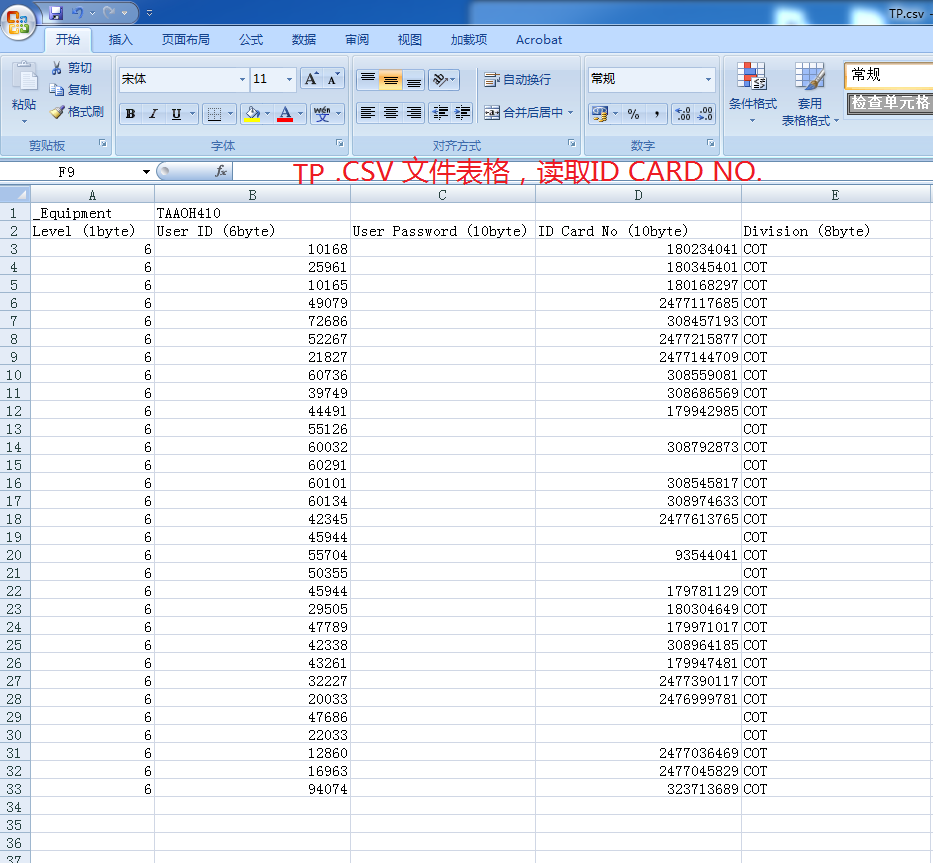Switch to the 插入 (Insert) ribbon tab
Viewport: 933px width, 863px height.
pos(120,40)
